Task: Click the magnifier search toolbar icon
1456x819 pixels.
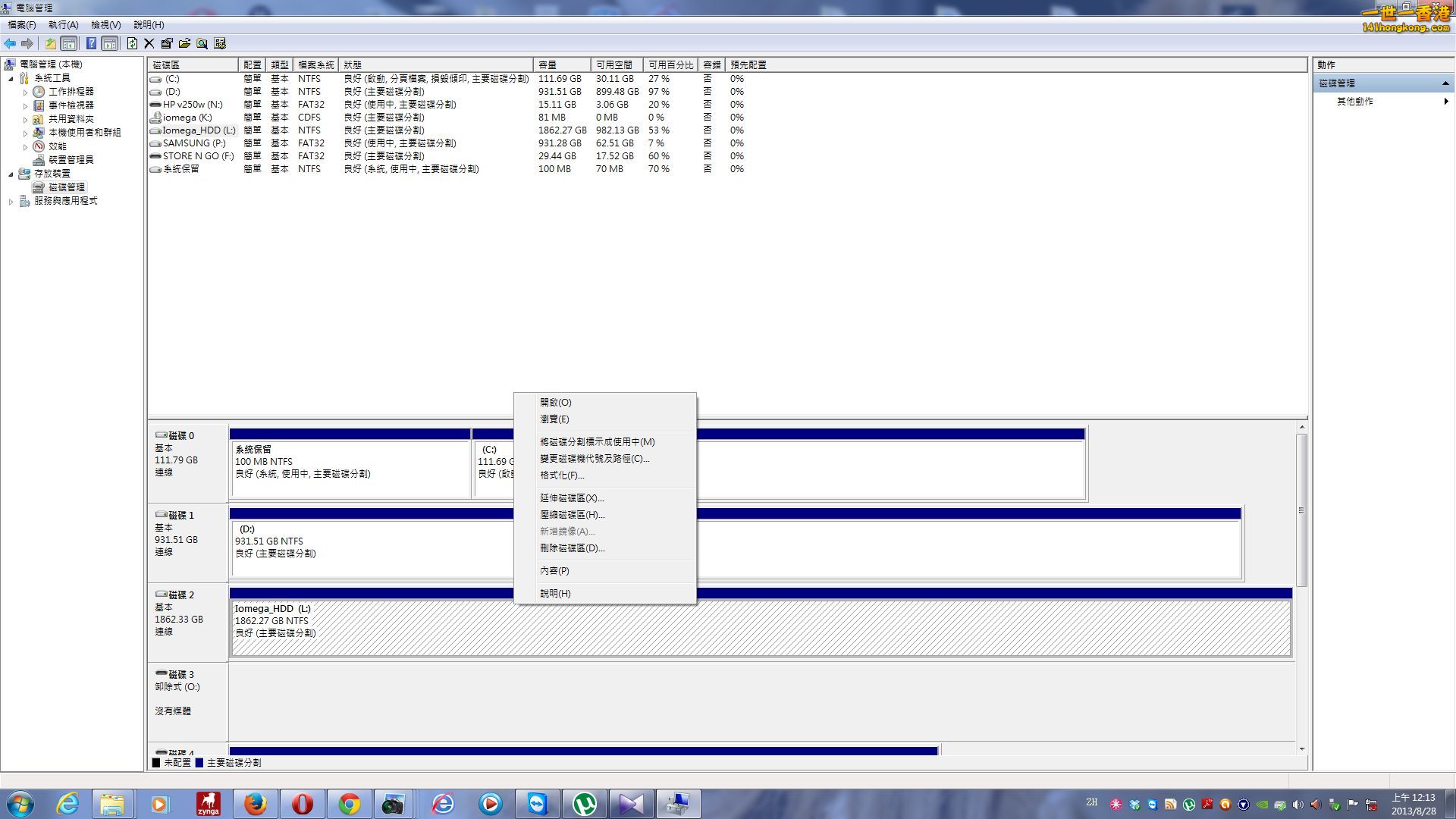Action: pyautogui.click(x=202, y=43)
